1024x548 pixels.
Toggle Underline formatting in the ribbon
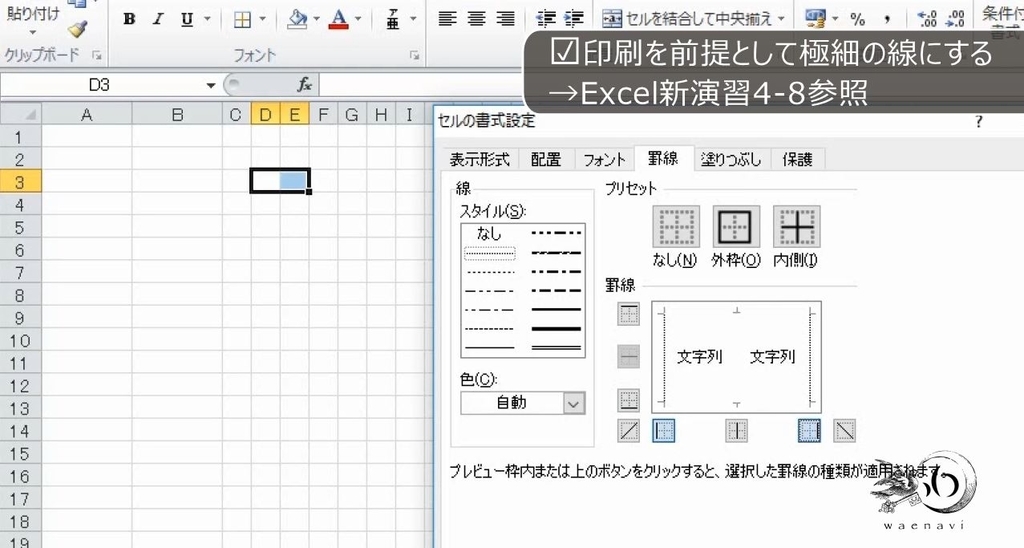[x=187, y=19]
